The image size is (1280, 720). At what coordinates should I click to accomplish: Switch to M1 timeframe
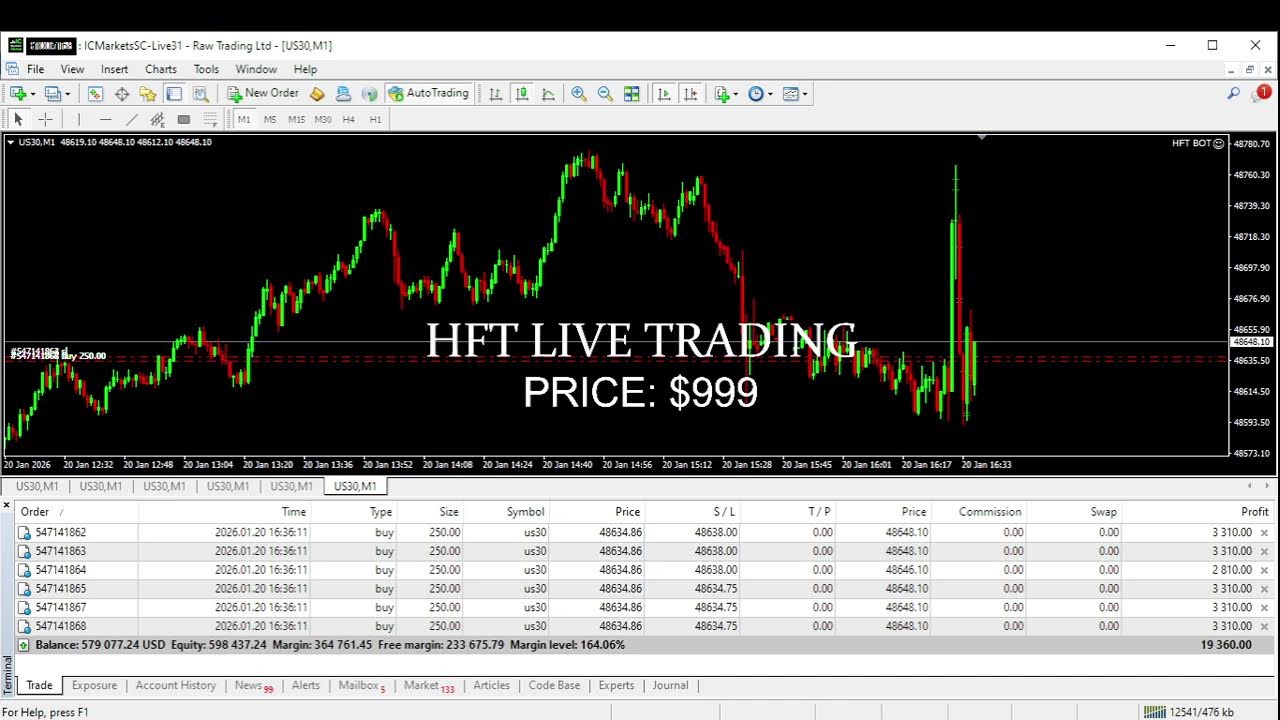click(x=244, y=119)
